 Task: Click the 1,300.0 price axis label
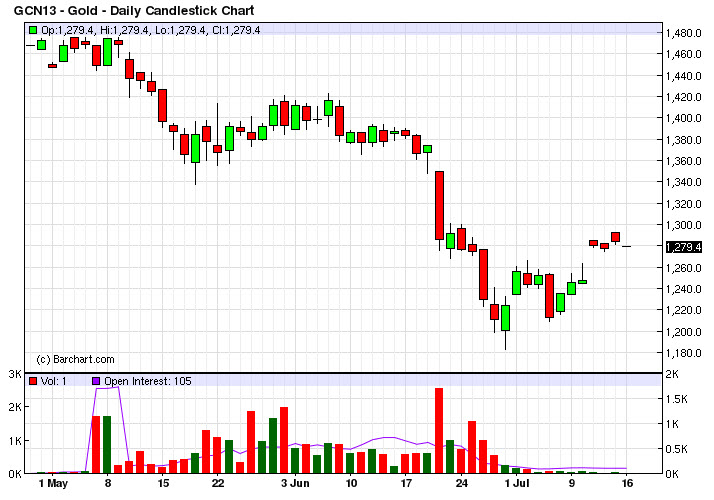[683, 225]
